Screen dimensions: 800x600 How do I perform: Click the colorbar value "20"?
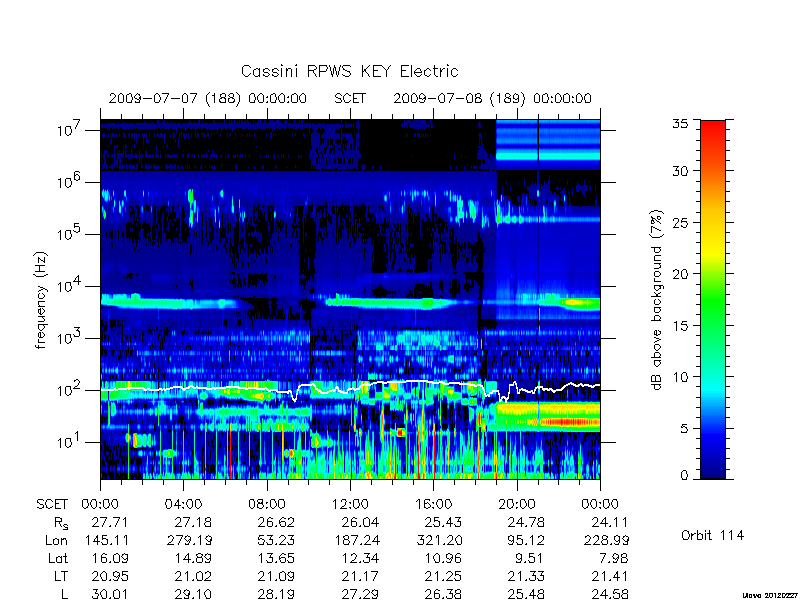(680, 273)
